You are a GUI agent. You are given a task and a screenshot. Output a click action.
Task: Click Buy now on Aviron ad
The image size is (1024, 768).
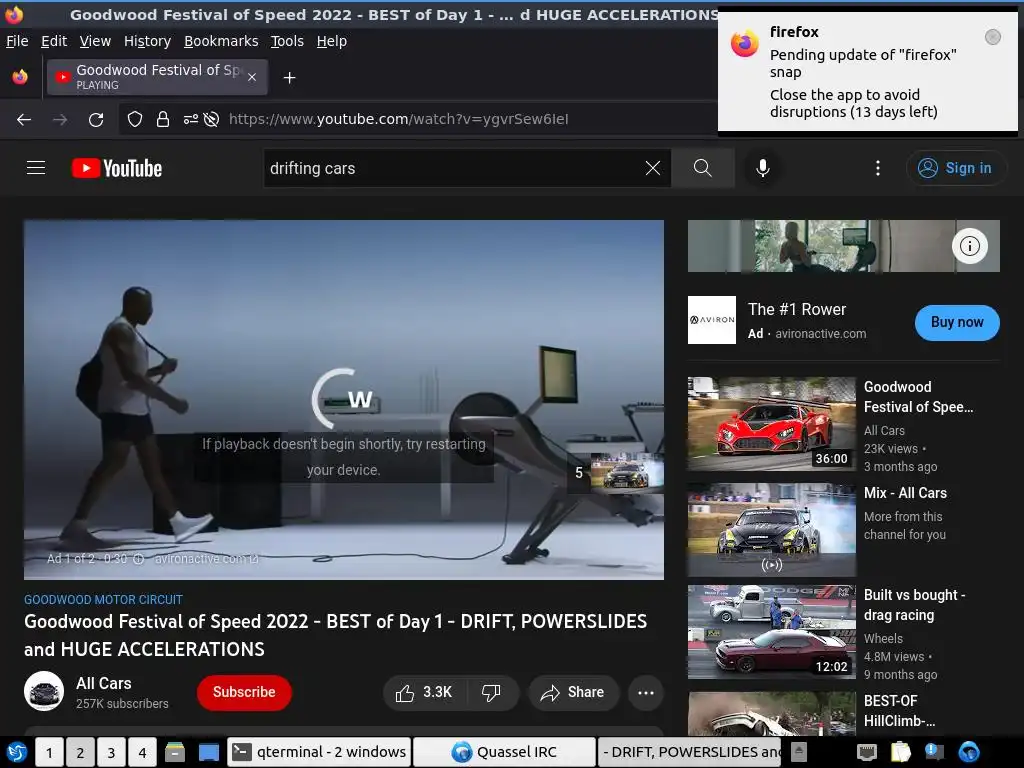tap(957, 322)
